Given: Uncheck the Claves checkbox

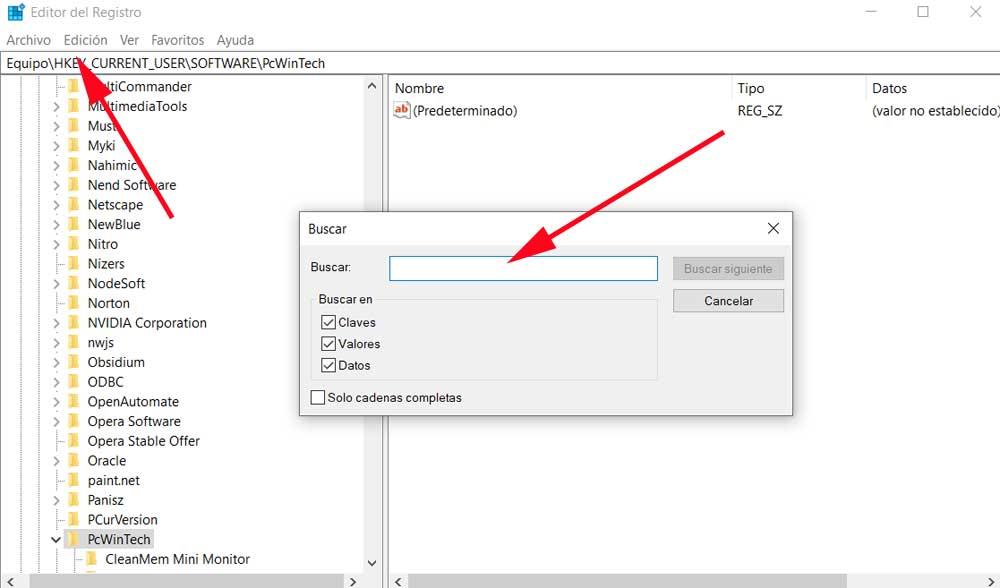Looking at the screenshot, I should (328, 322).
